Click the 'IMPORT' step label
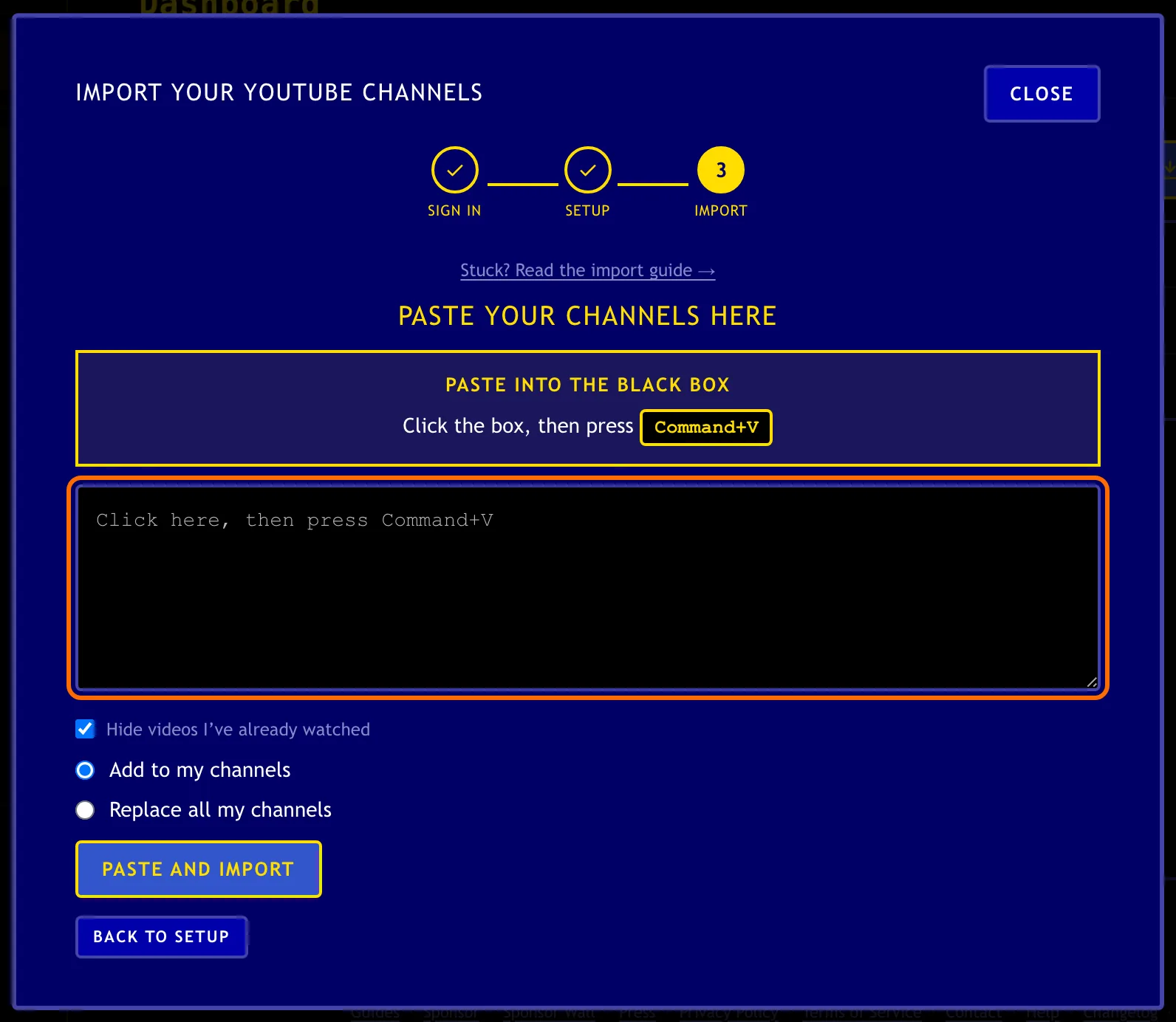Screen dimensions: 1176x1022 tap(721, 210)
